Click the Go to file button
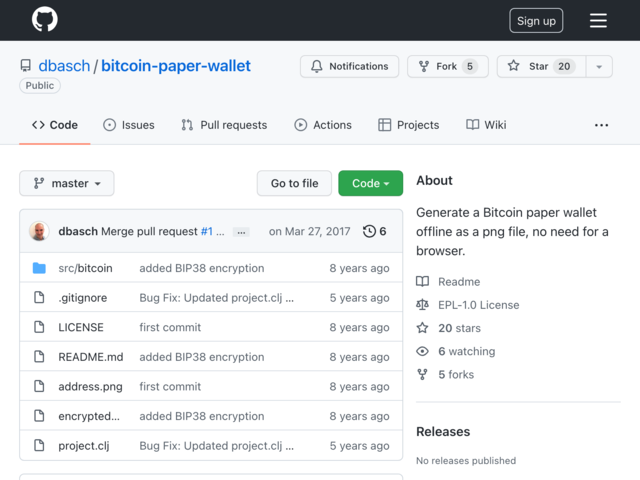Screen dimensions: 640x480 [294, 183]
